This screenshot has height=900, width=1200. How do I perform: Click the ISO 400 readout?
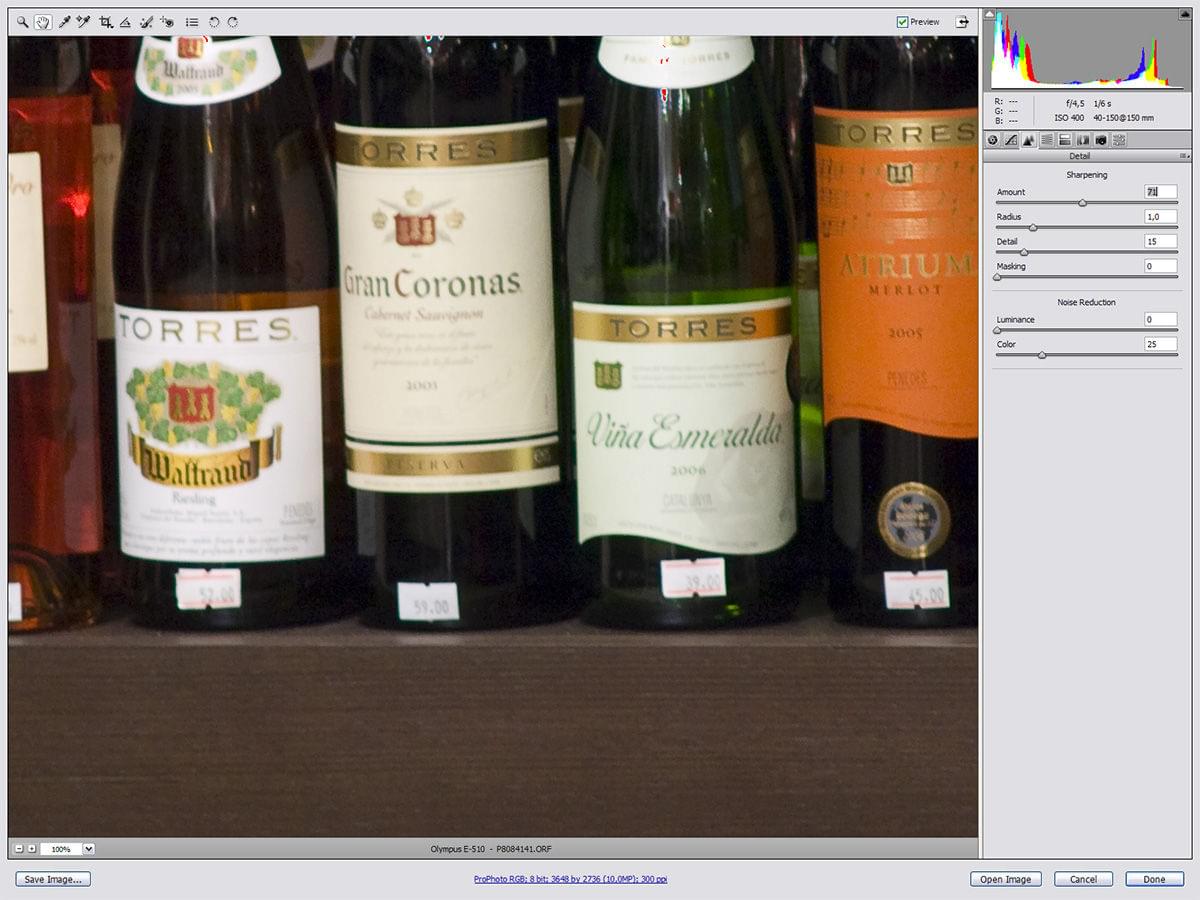[x=1069, y=118]
